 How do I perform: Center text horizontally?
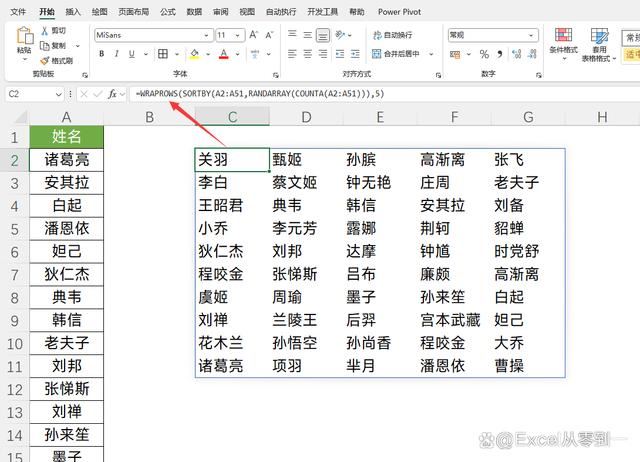308,54
